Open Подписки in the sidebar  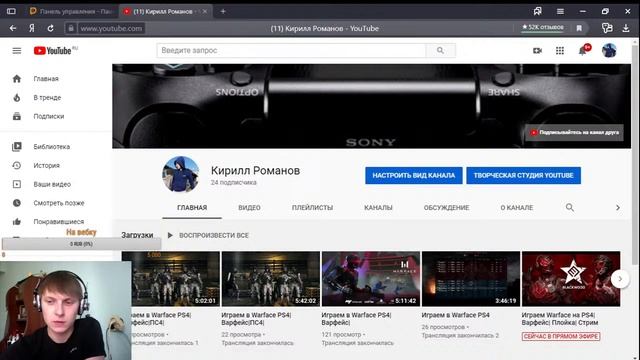[49, 116]
